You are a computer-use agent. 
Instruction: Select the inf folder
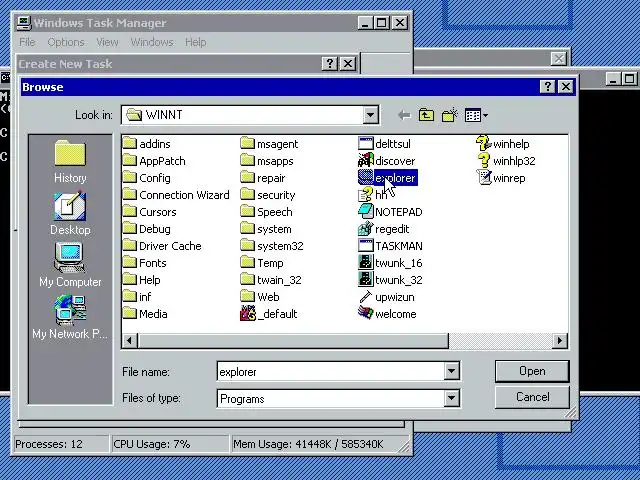137,297
